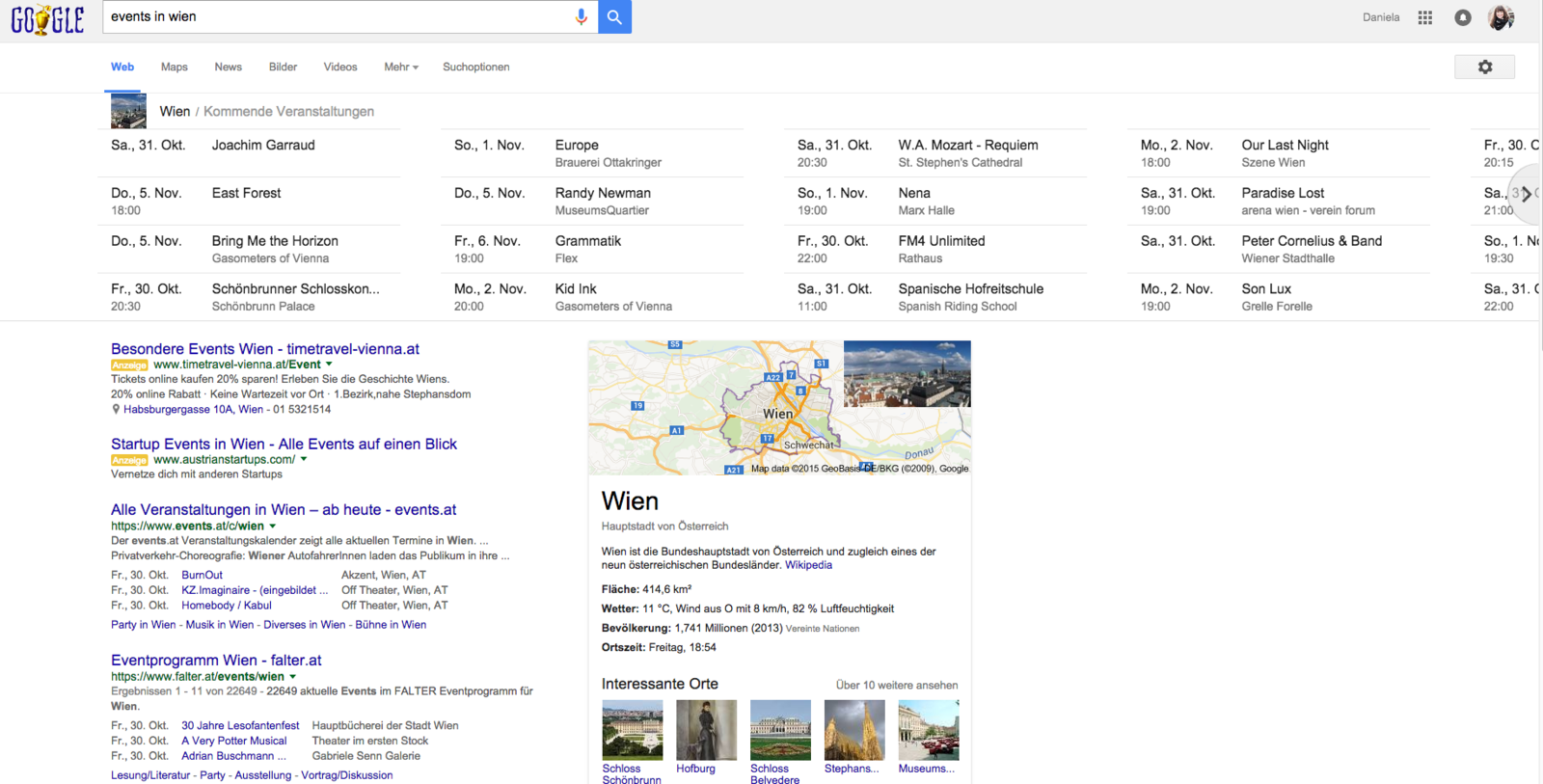
Task: Open the Hofburg thumbnail
Action: (706, 730)
